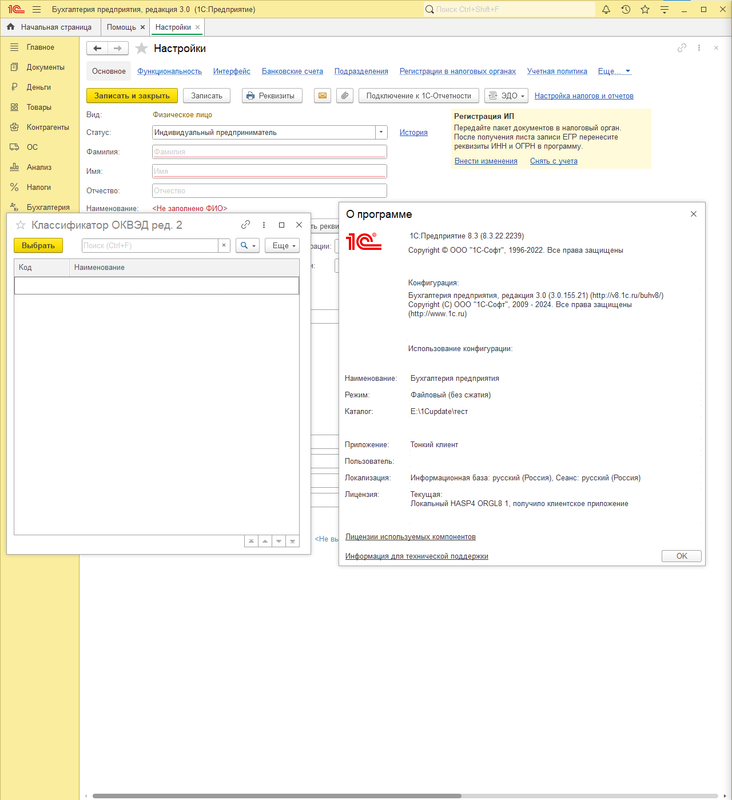Open Контрагенты section in sidebar
The image size is (732, 800).
[x=47, y=127]
